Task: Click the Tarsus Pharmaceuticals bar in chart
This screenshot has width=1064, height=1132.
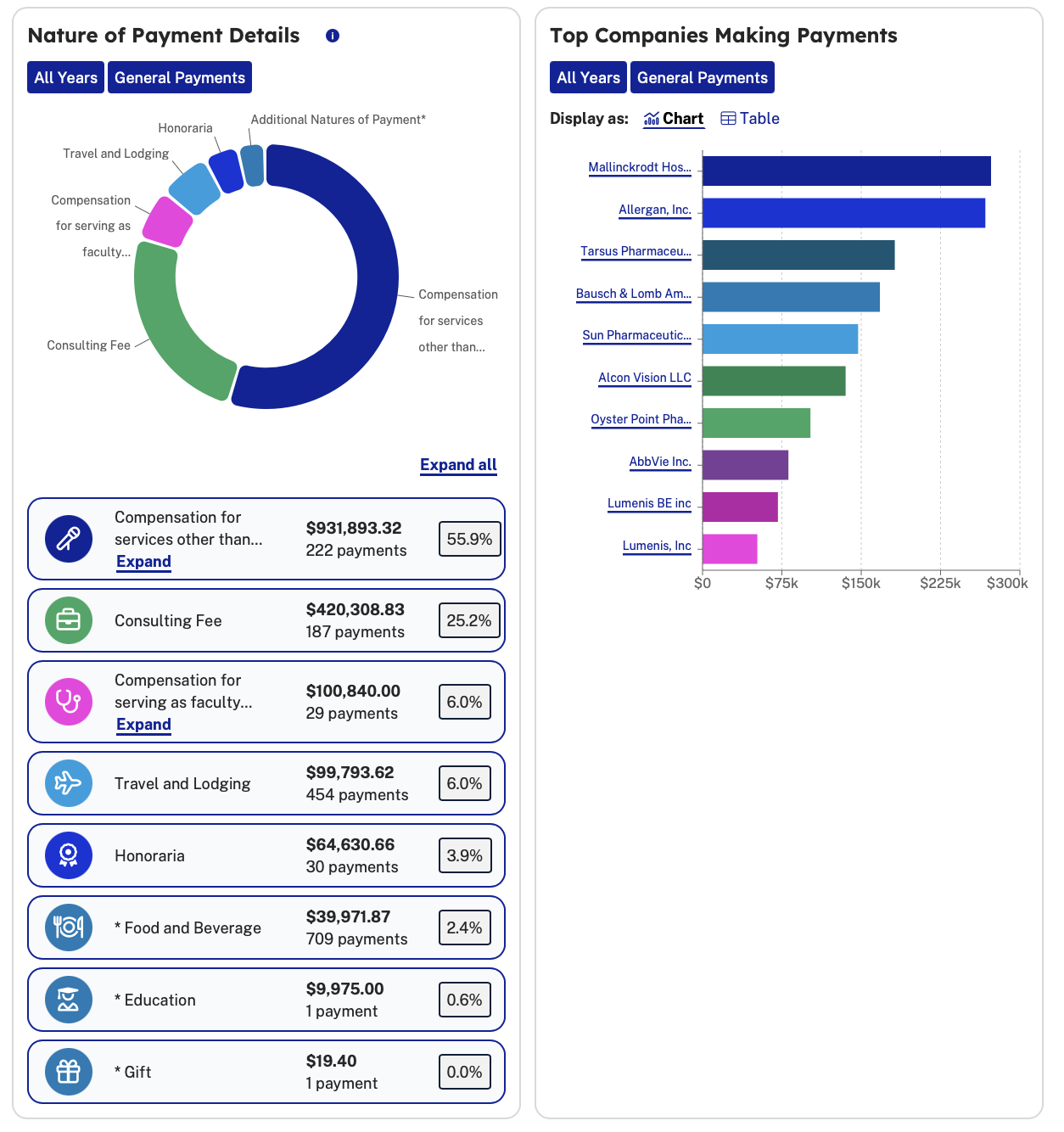Action: (798, 255)
